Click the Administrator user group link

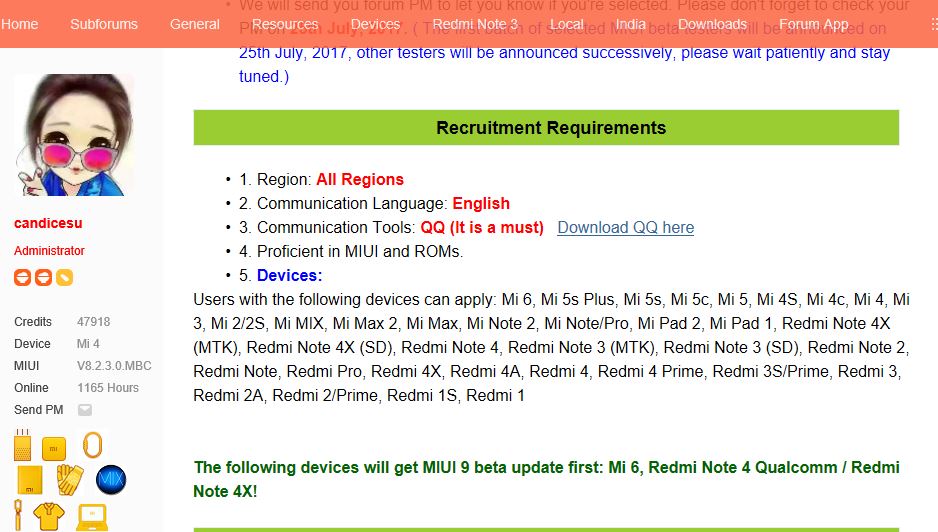tap(49, 251)
